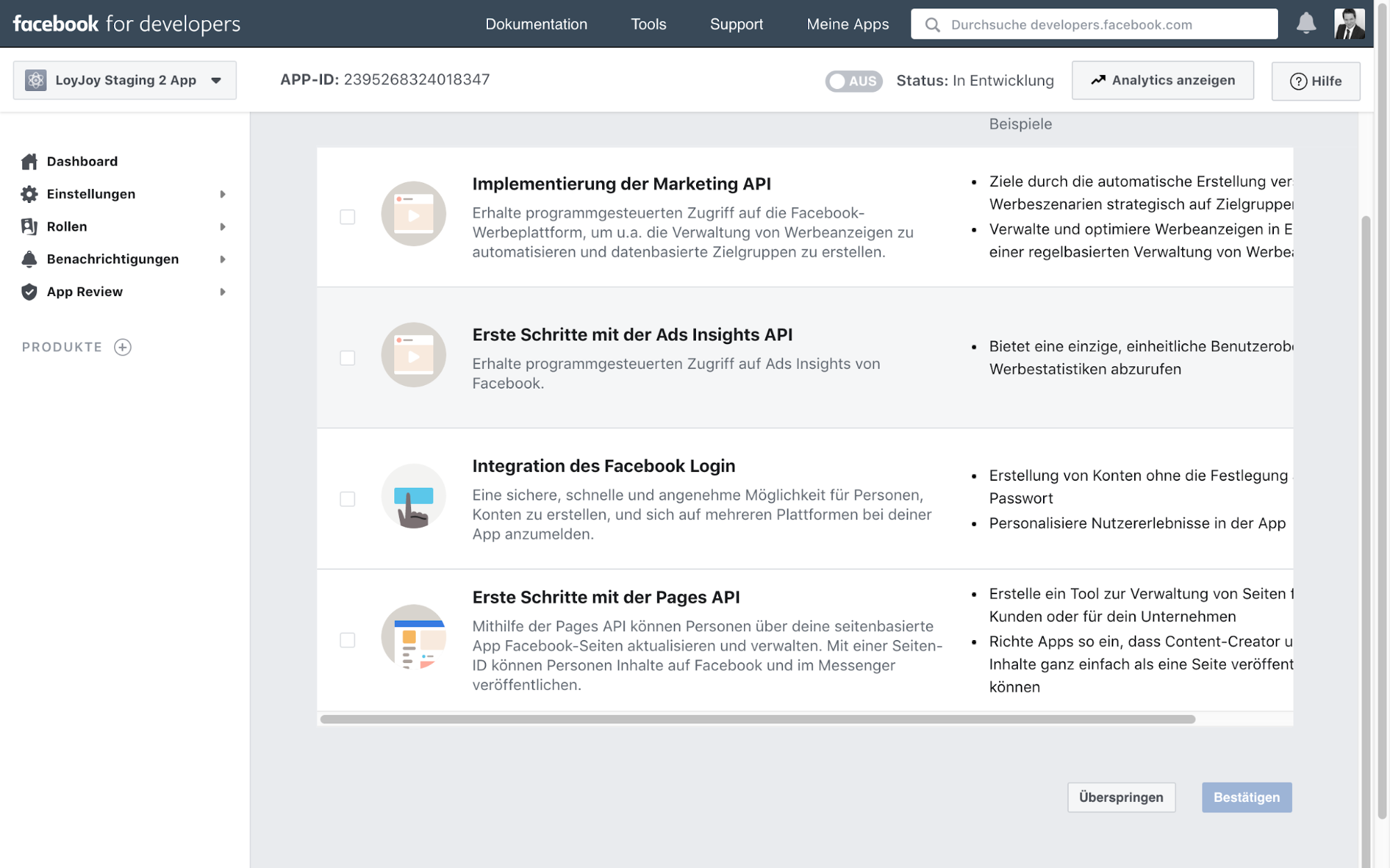The height and width of the screenshot is (868, 1390).
Task: Add a product with plus icon
Action: [123, 347]
